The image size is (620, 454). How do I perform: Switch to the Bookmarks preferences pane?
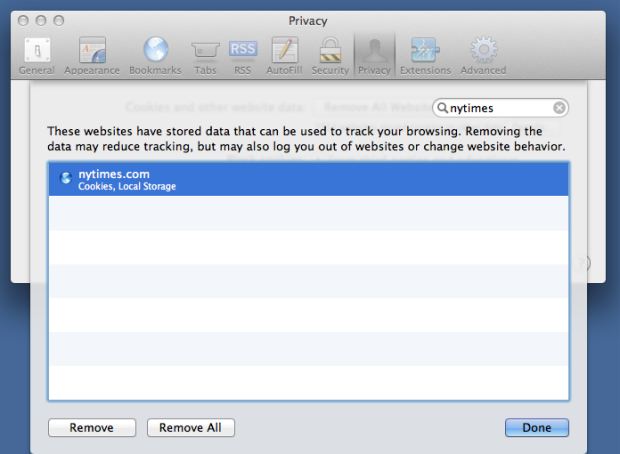(x=155, y=55)
